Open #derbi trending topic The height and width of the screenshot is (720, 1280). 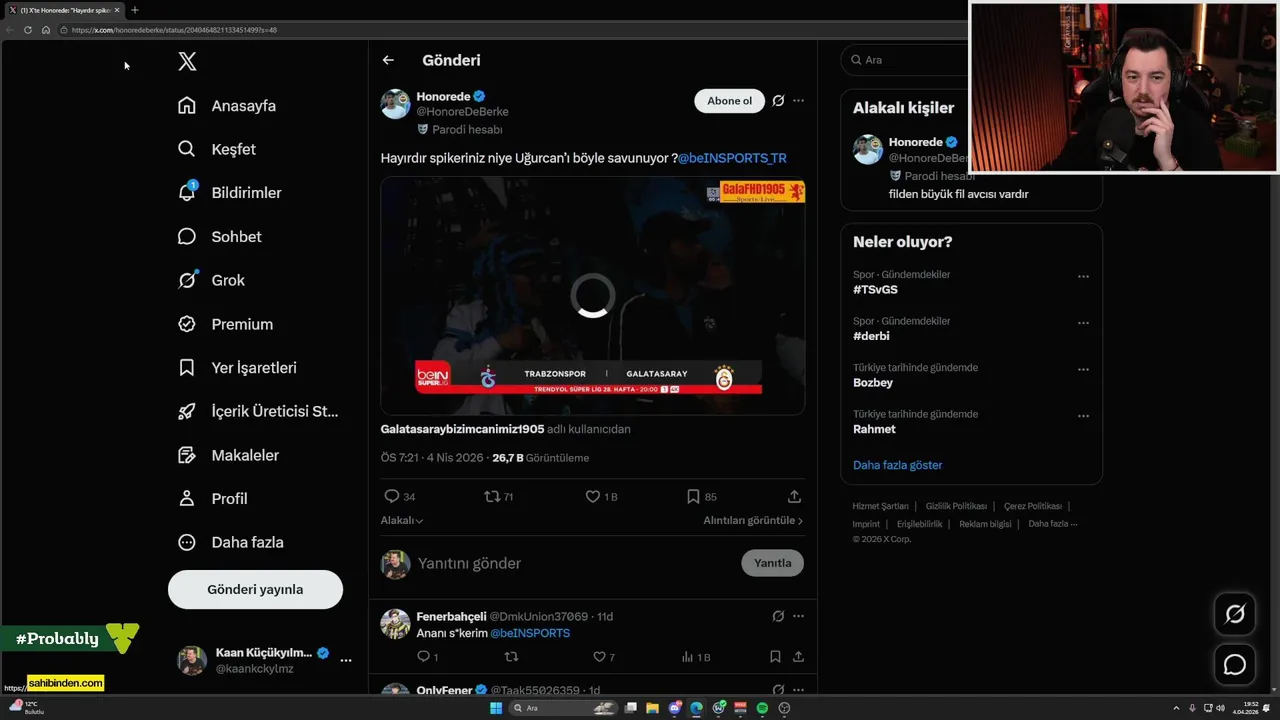pos(871,336)
